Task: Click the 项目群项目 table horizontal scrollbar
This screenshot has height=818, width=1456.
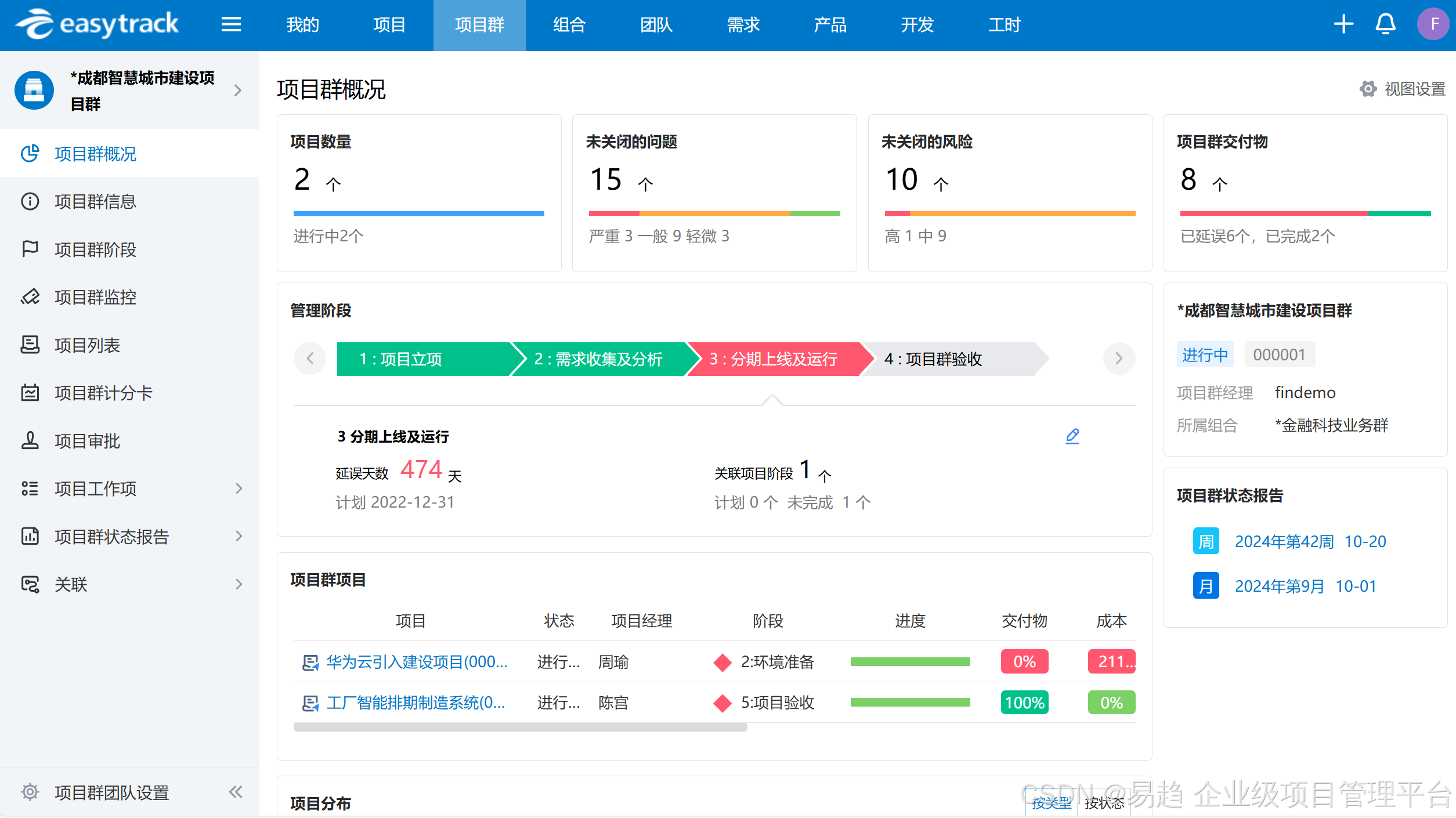Action: pyautogui.click(x=520, y=727)
